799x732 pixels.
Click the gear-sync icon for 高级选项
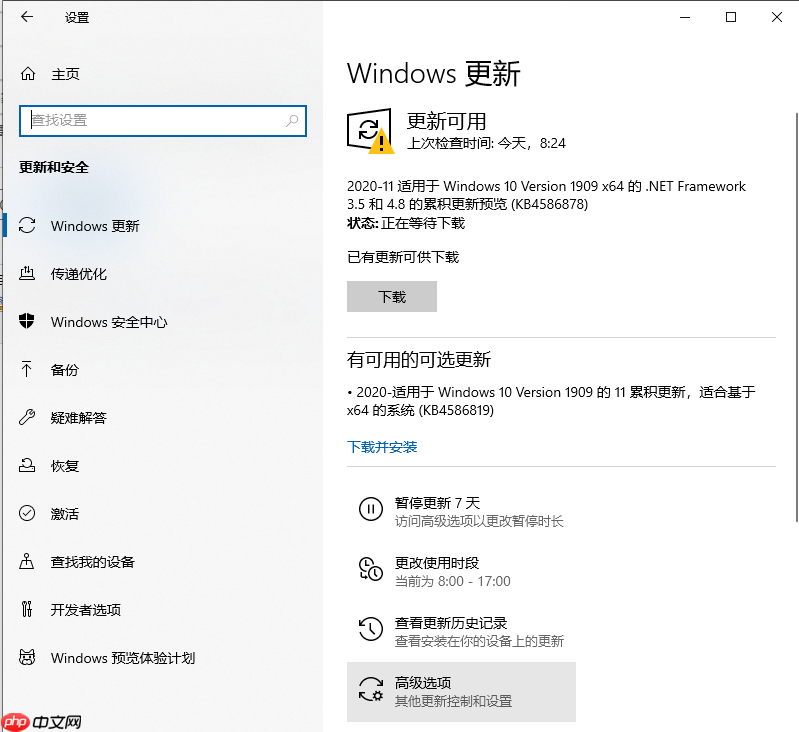pos(370,689)
